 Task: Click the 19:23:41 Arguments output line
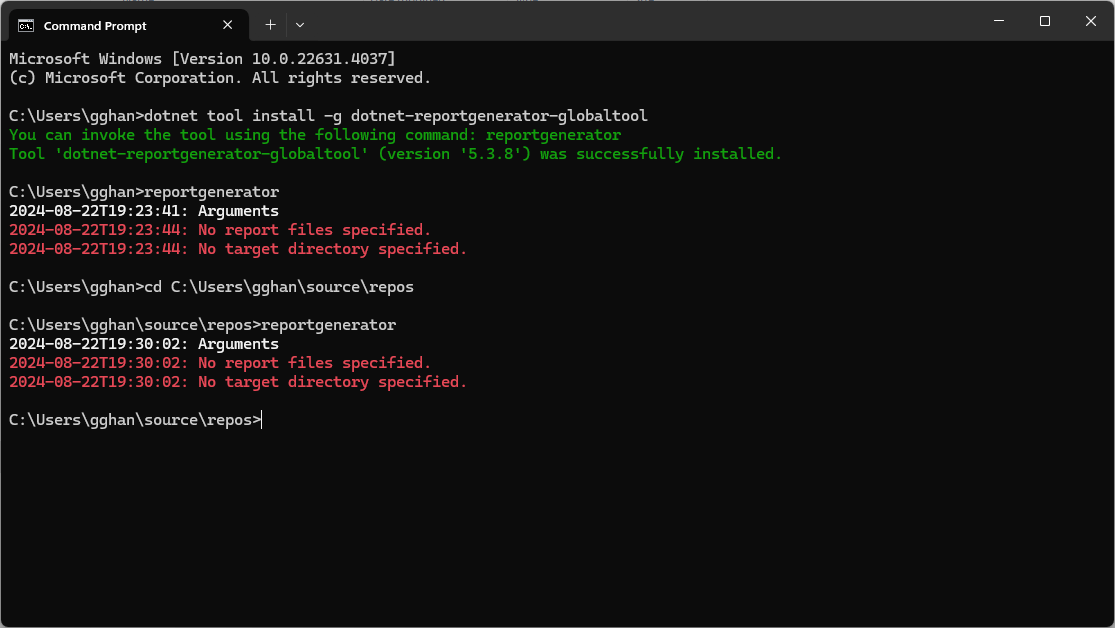(x=144, y=211)
